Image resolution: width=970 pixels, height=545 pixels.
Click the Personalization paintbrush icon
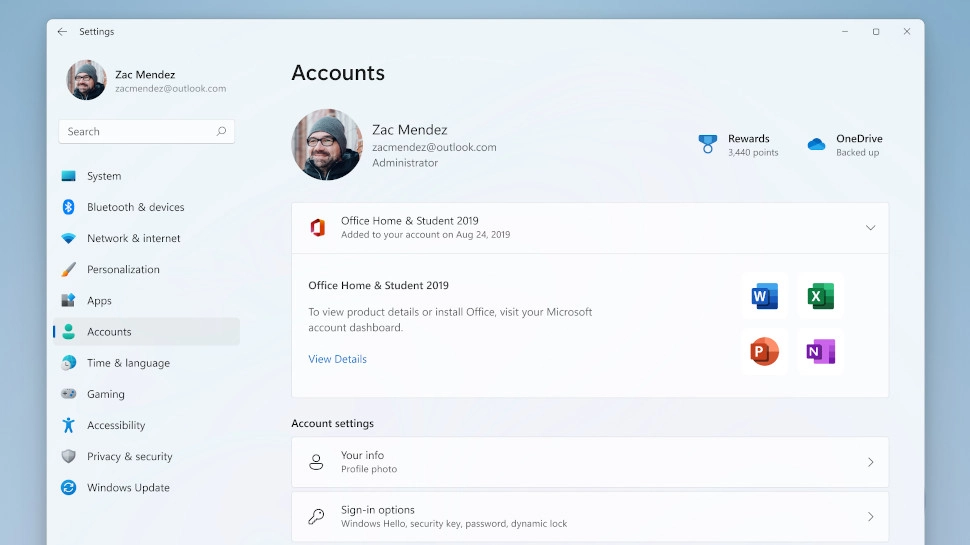(69, 269)
